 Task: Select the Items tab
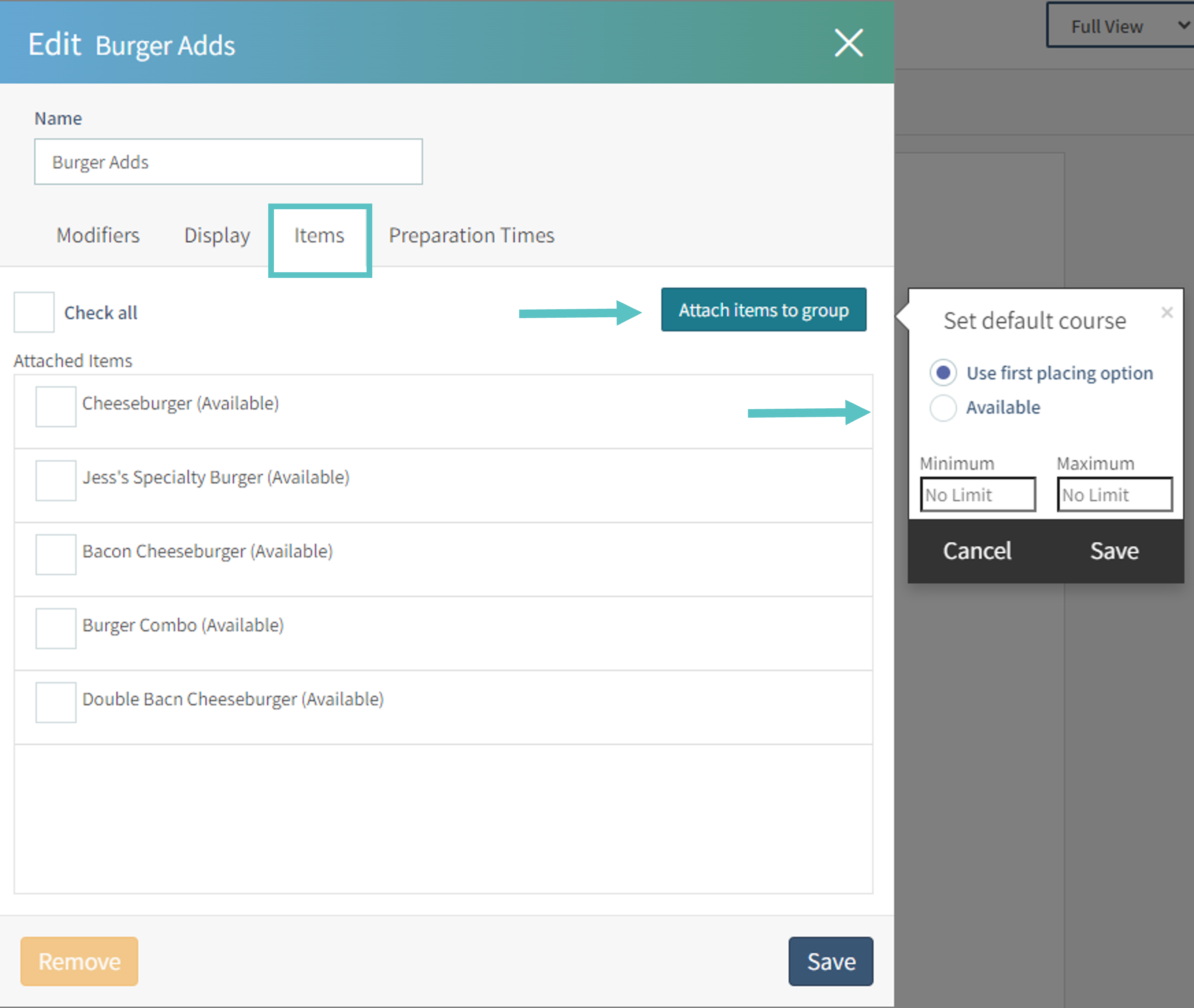click(x=319, y=235)
